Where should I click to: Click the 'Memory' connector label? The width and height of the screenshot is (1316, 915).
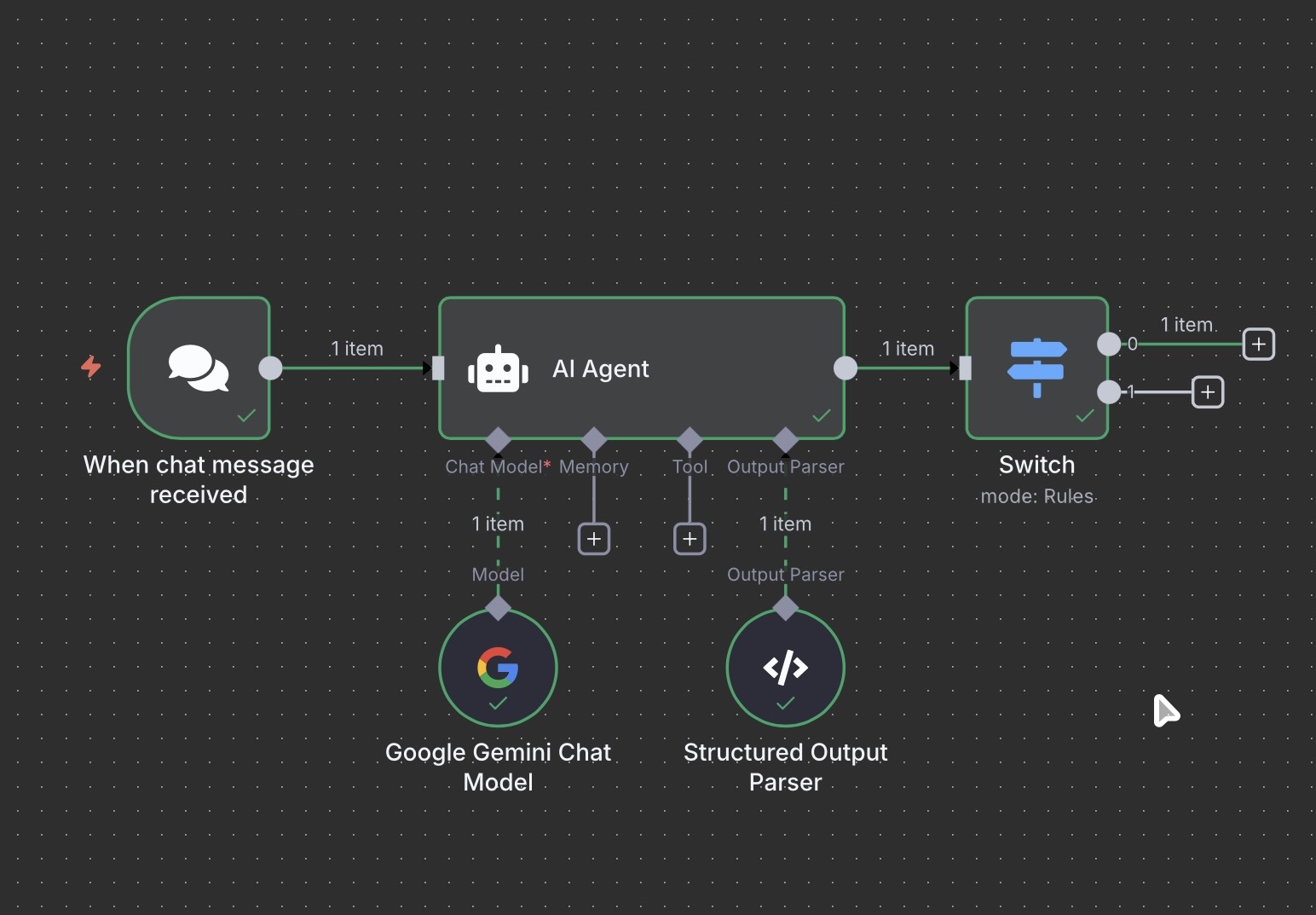[594, 466]
